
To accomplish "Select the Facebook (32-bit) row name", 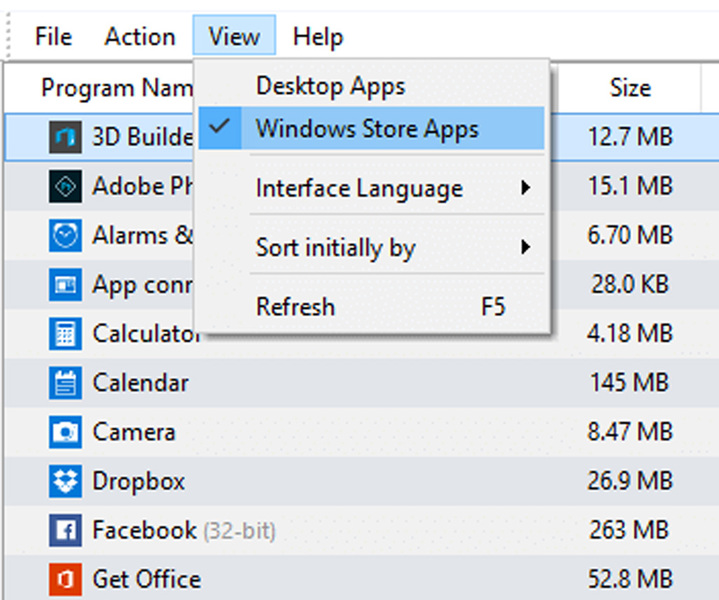I will (184, 530).
